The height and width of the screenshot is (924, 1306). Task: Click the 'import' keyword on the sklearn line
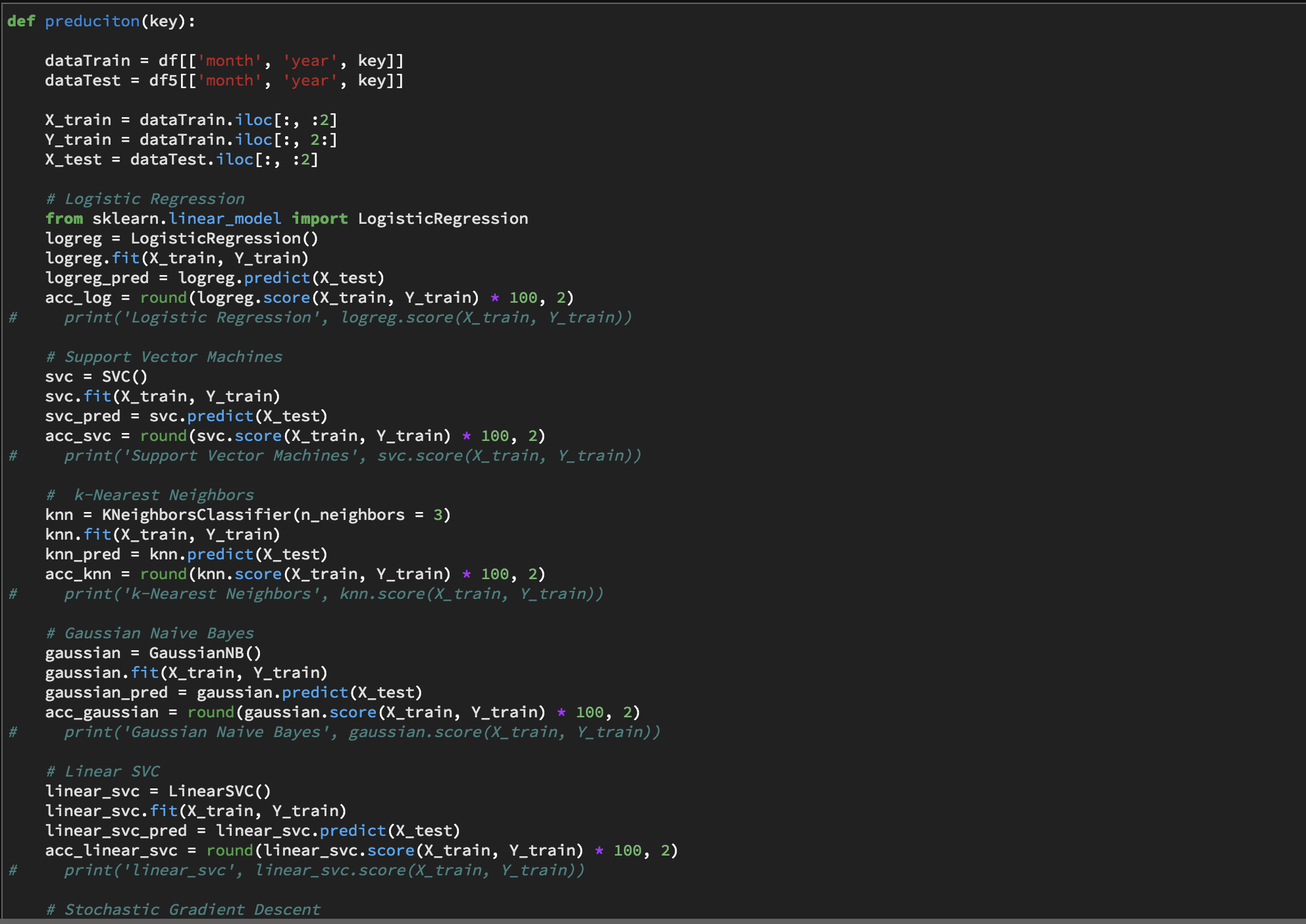[x=319, y=218]
